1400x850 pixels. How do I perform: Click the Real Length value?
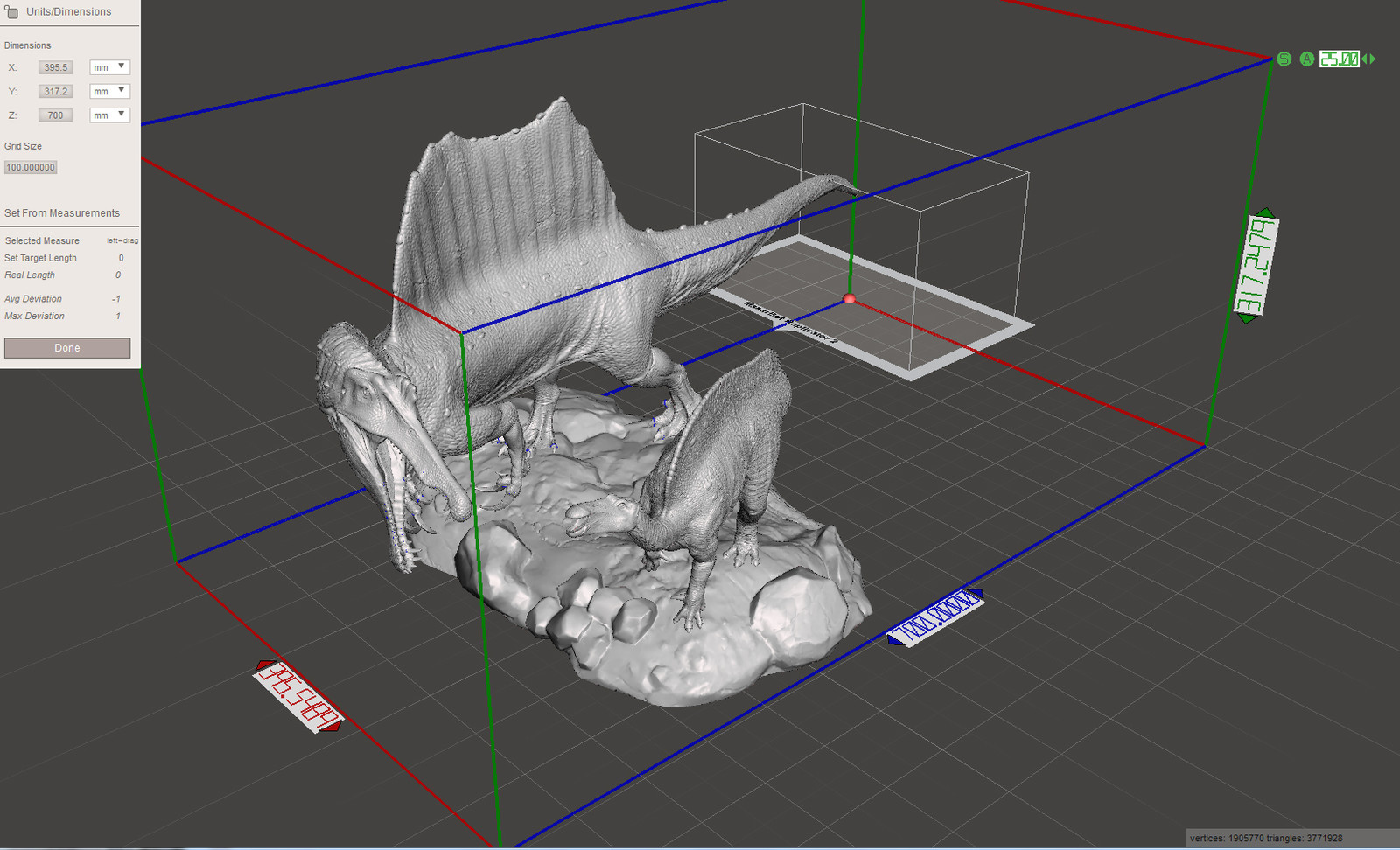pyautogui.click(x=118, y=275)
